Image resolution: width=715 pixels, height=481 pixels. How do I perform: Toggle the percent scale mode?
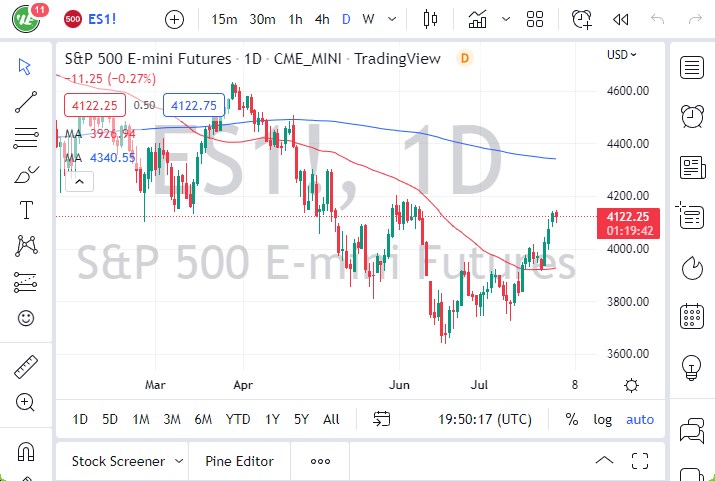(x=572, y=419)
